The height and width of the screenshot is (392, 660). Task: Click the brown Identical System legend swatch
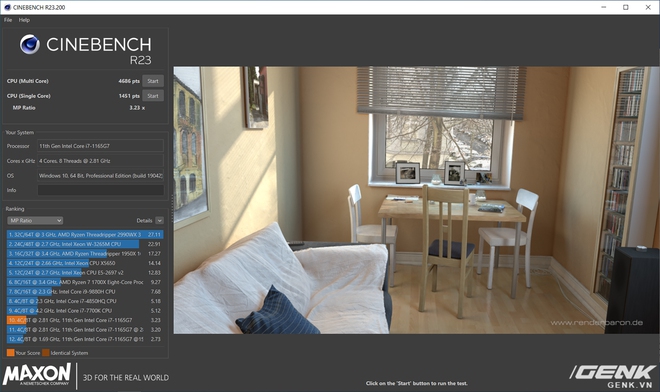pos(45,353)
